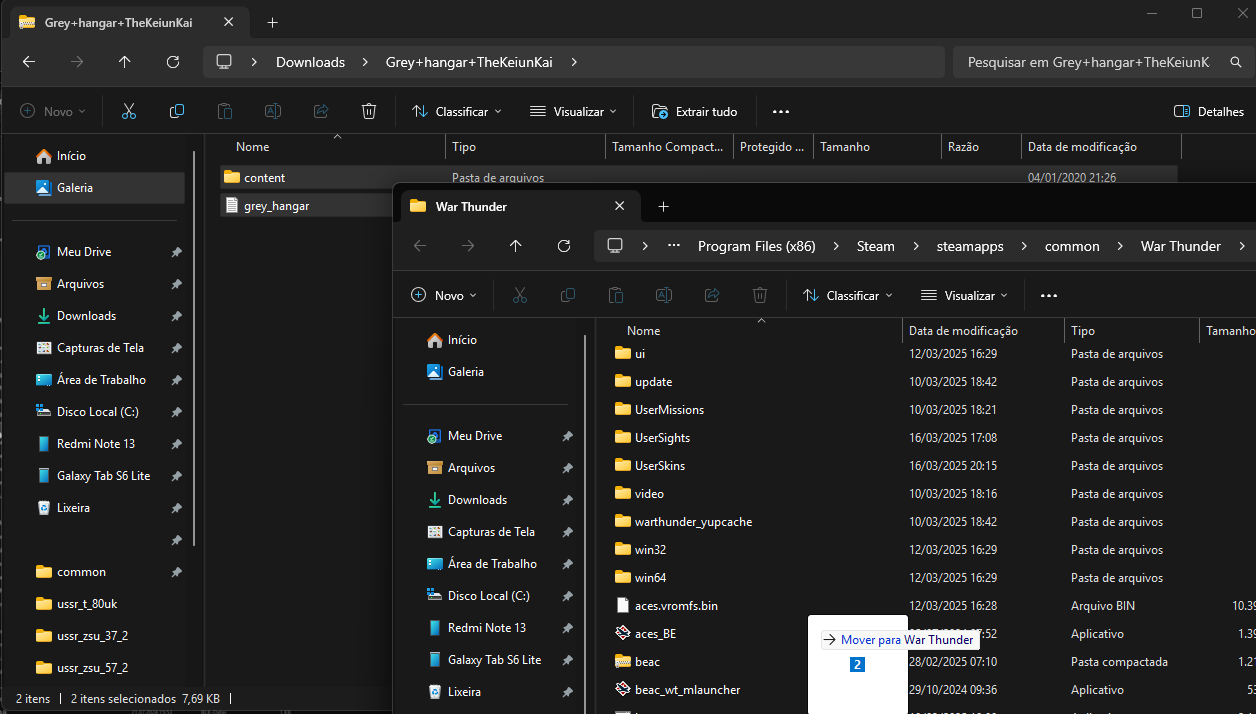This screenshot has height=714, width=1256.
Task: Select the UserSkins folder
Action: [x=659, y=465]
